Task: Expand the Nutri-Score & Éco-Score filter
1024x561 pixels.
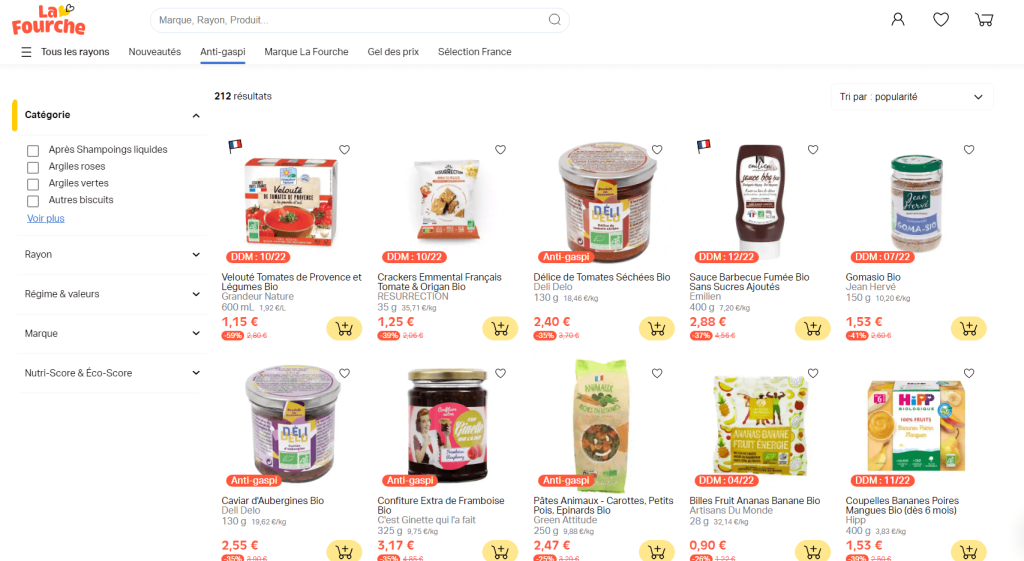Action: point(112,373)
